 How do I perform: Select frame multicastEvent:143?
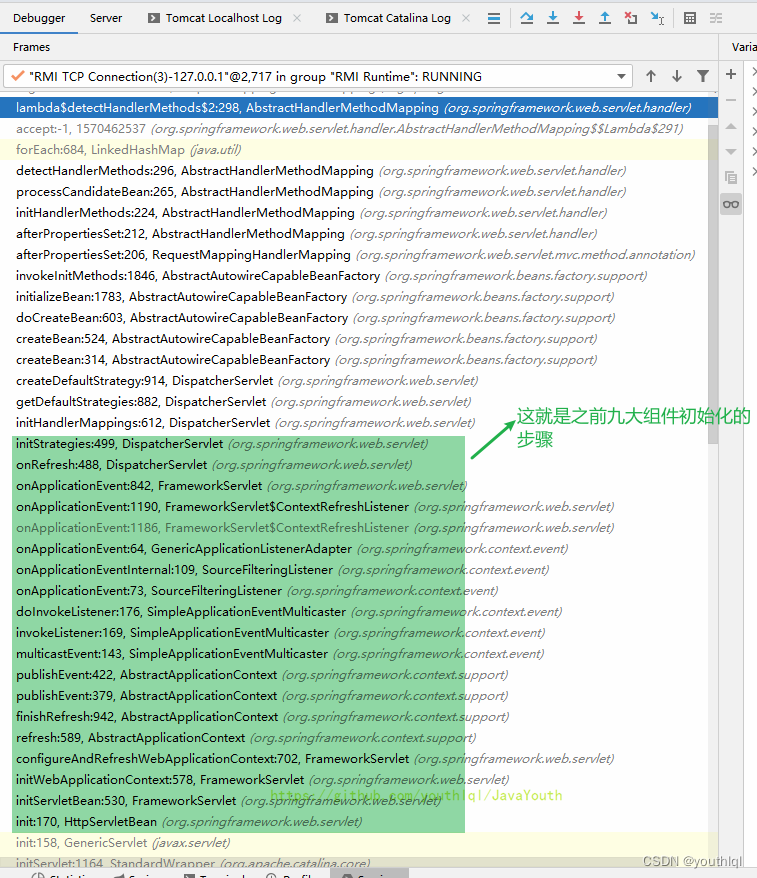(354, 653)
